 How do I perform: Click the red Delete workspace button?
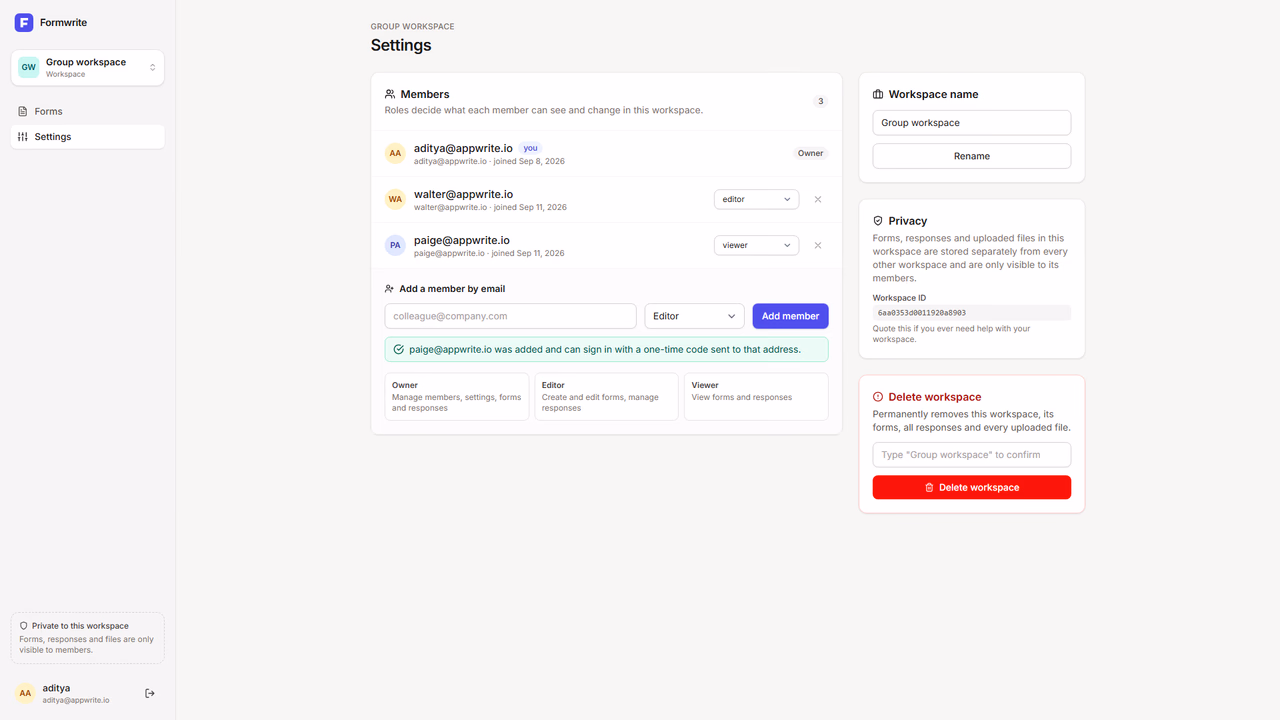pyautogui.click(x=972, y=487)
